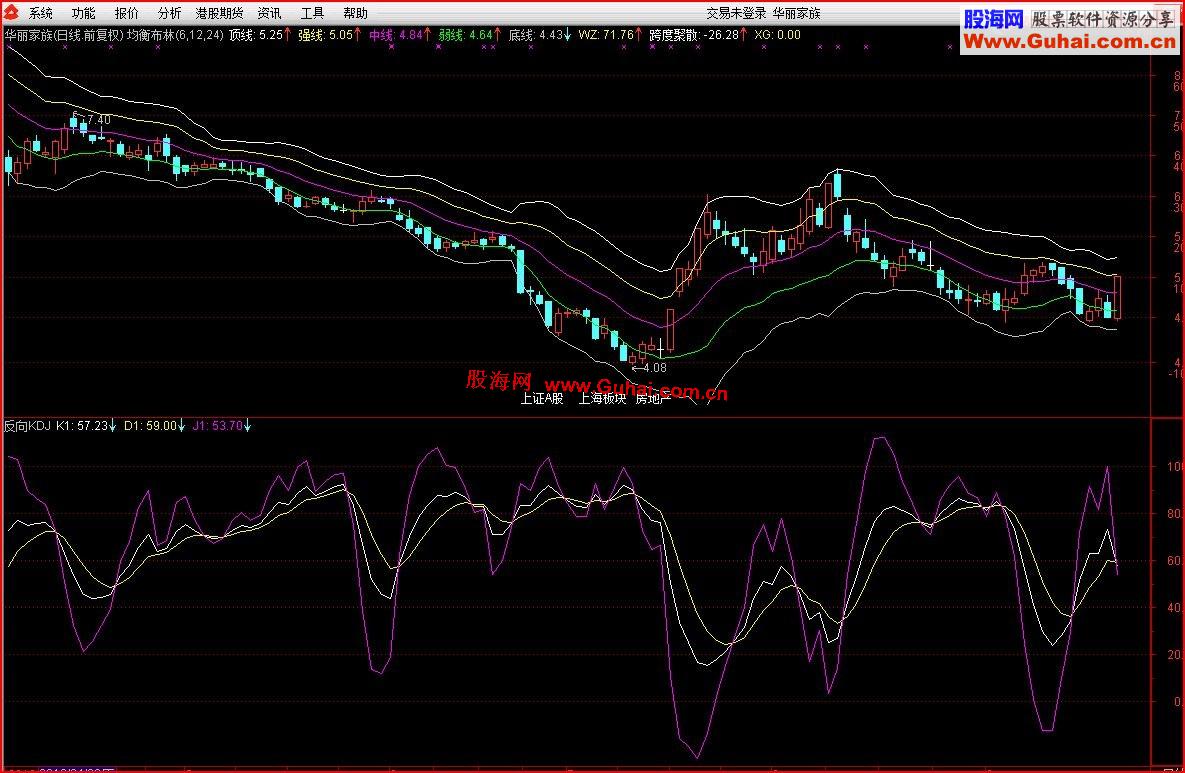Viewport: 1185px width, 773px height.
Task: Open the 报价 menu
Action: (127, 13)
